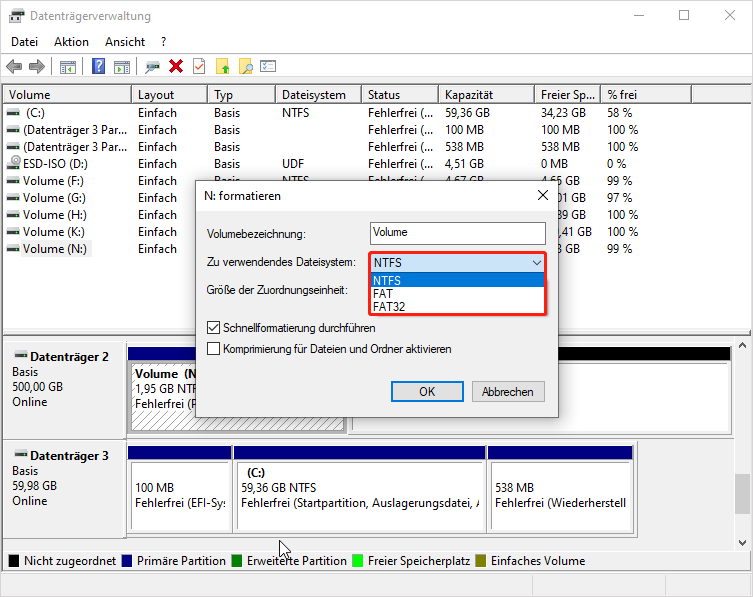Click the disk pane scroll up arrow

point(742,345)
